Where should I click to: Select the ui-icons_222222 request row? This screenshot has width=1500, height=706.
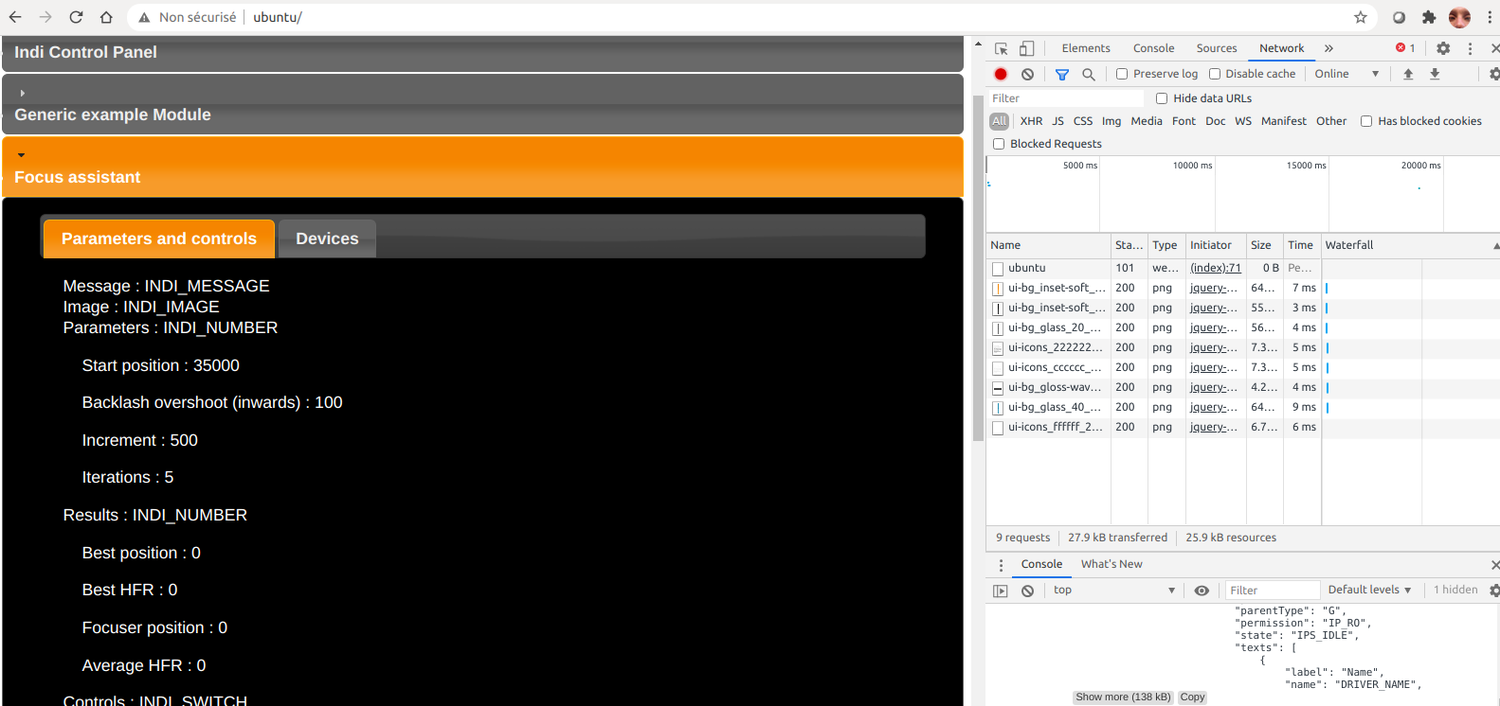click(1242, 348)
